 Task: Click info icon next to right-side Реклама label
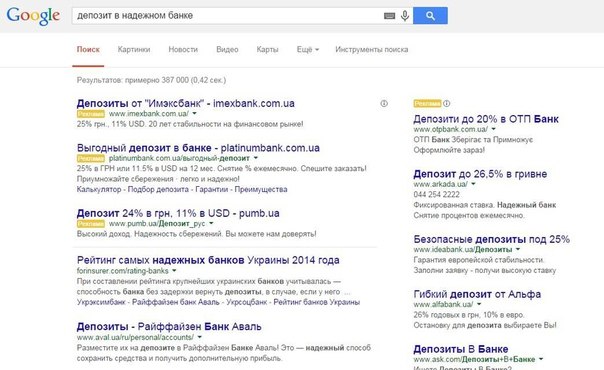pos(446,104)
